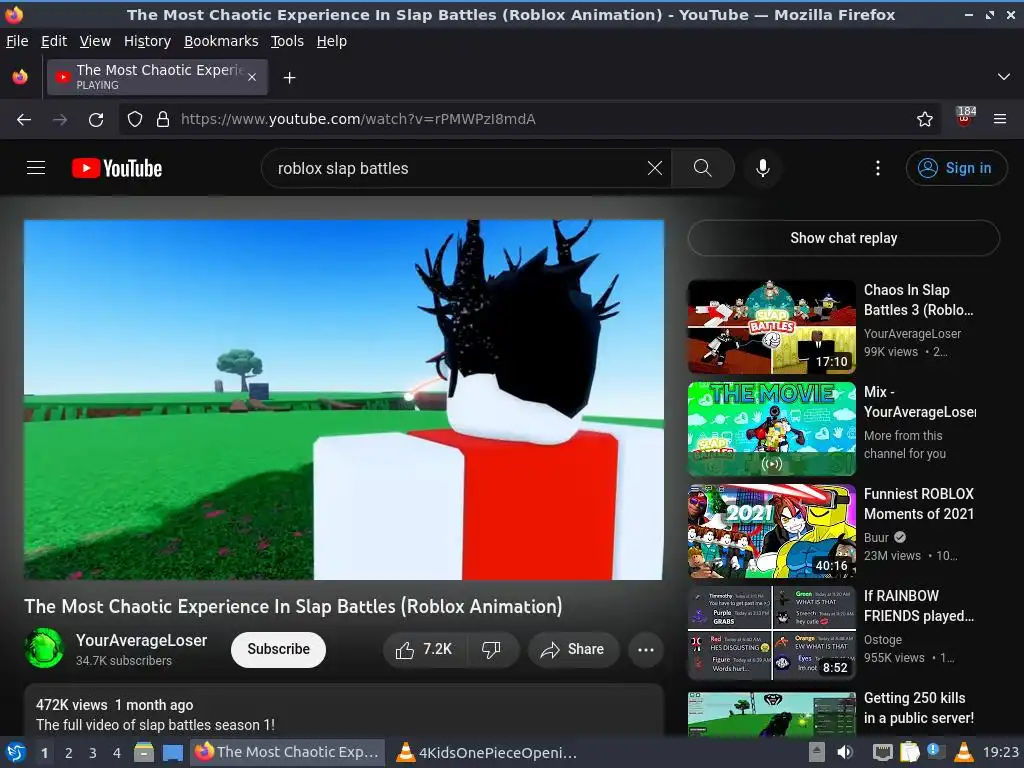Open the Edit menu
1024x768 pixels.
(x=54, y=41)
